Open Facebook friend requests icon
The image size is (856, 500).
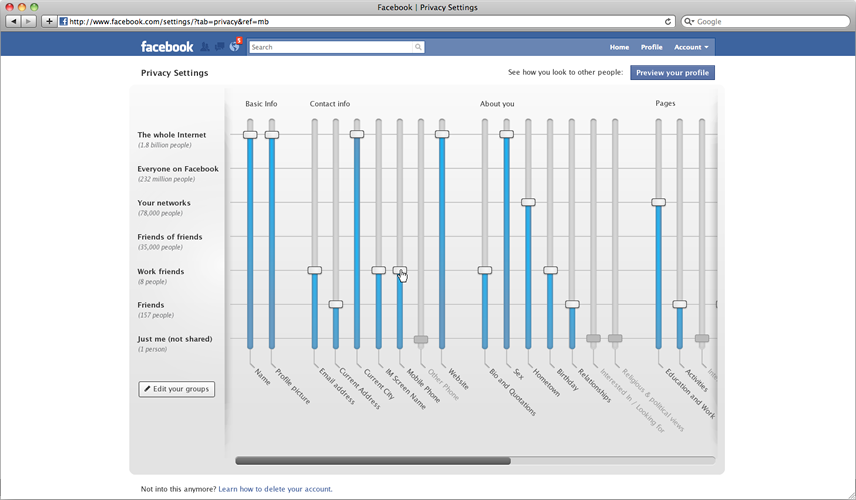(x=205, y=47)
